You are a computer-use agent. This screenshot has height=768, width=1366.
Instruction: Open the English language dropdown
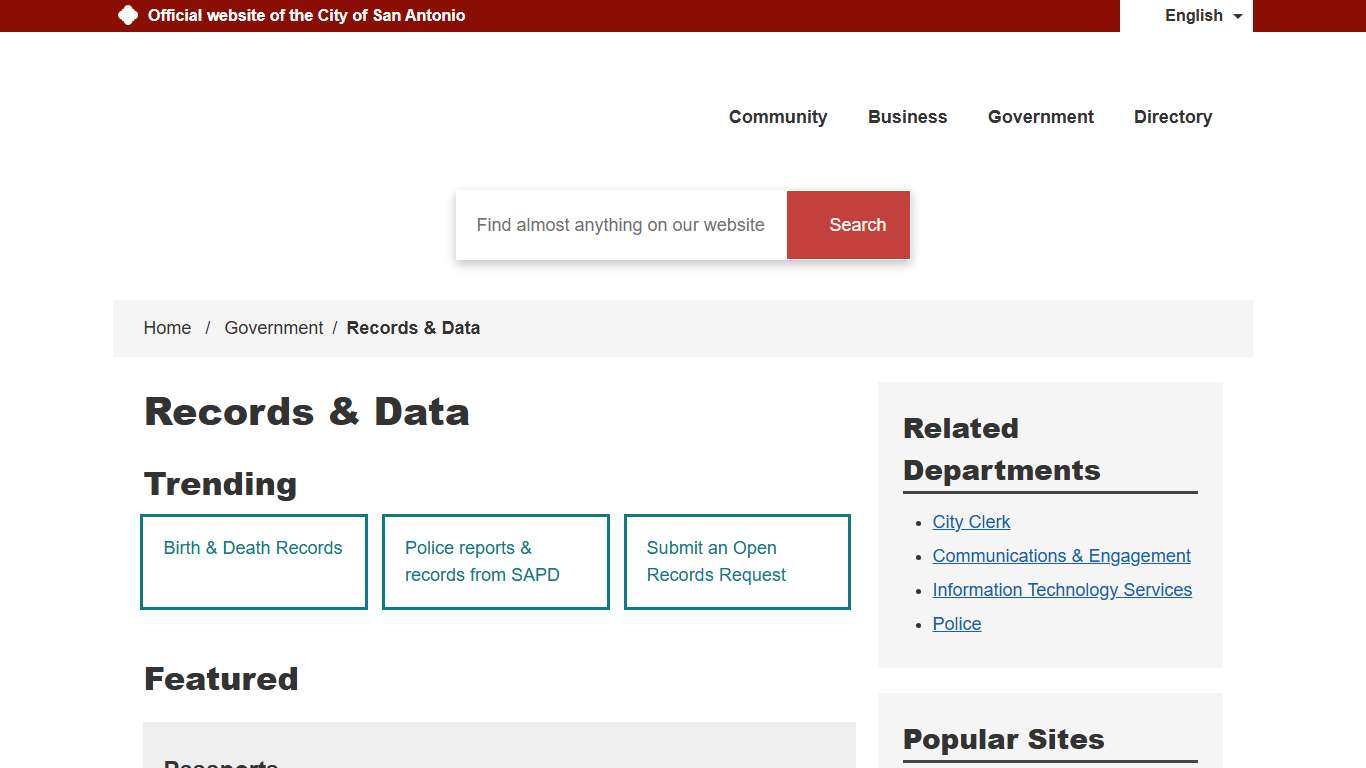(1193, 16)
